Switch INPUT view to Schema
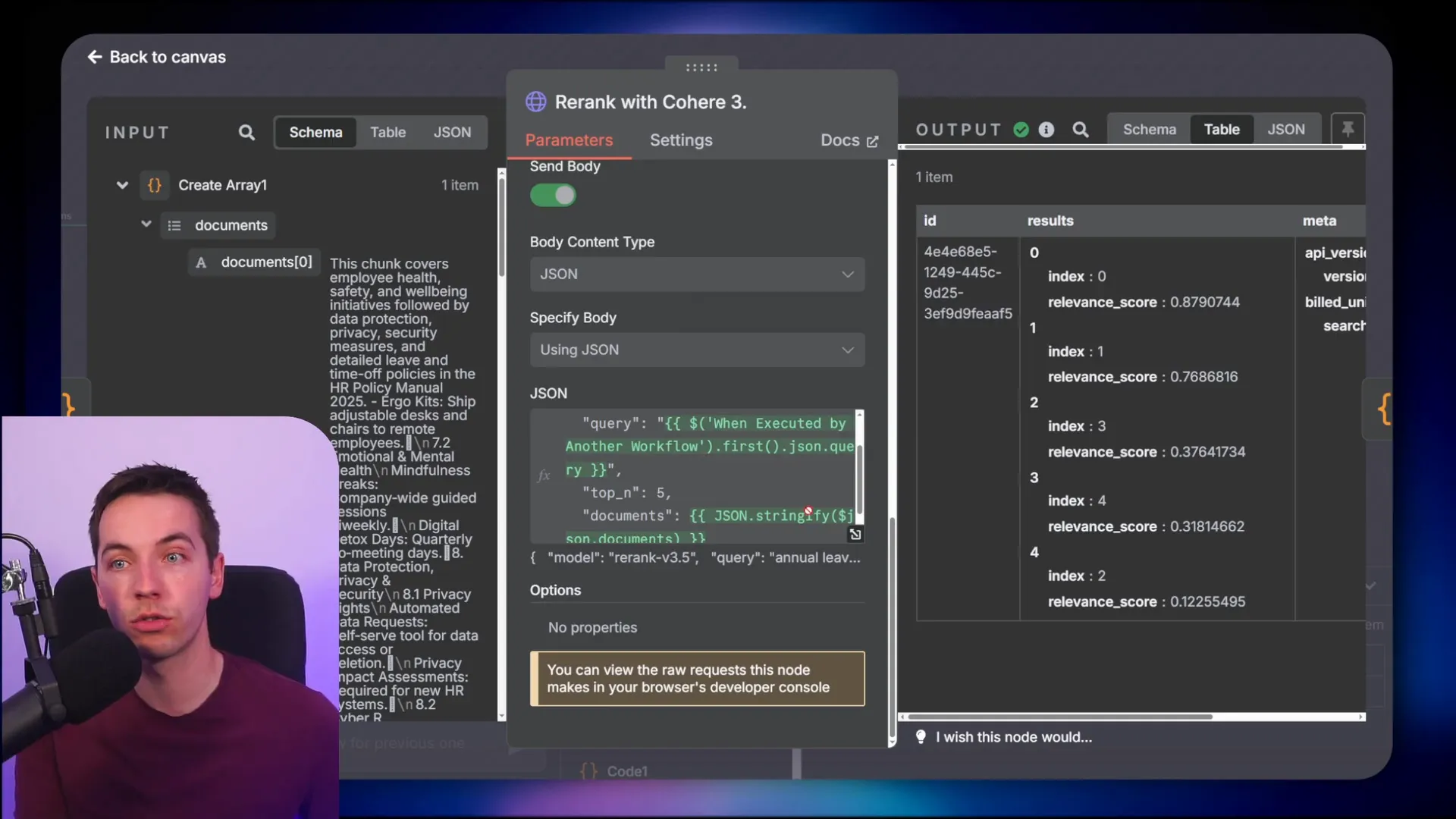The width and height of the screenshot is (1456, 819). click(x=315, y=132)
